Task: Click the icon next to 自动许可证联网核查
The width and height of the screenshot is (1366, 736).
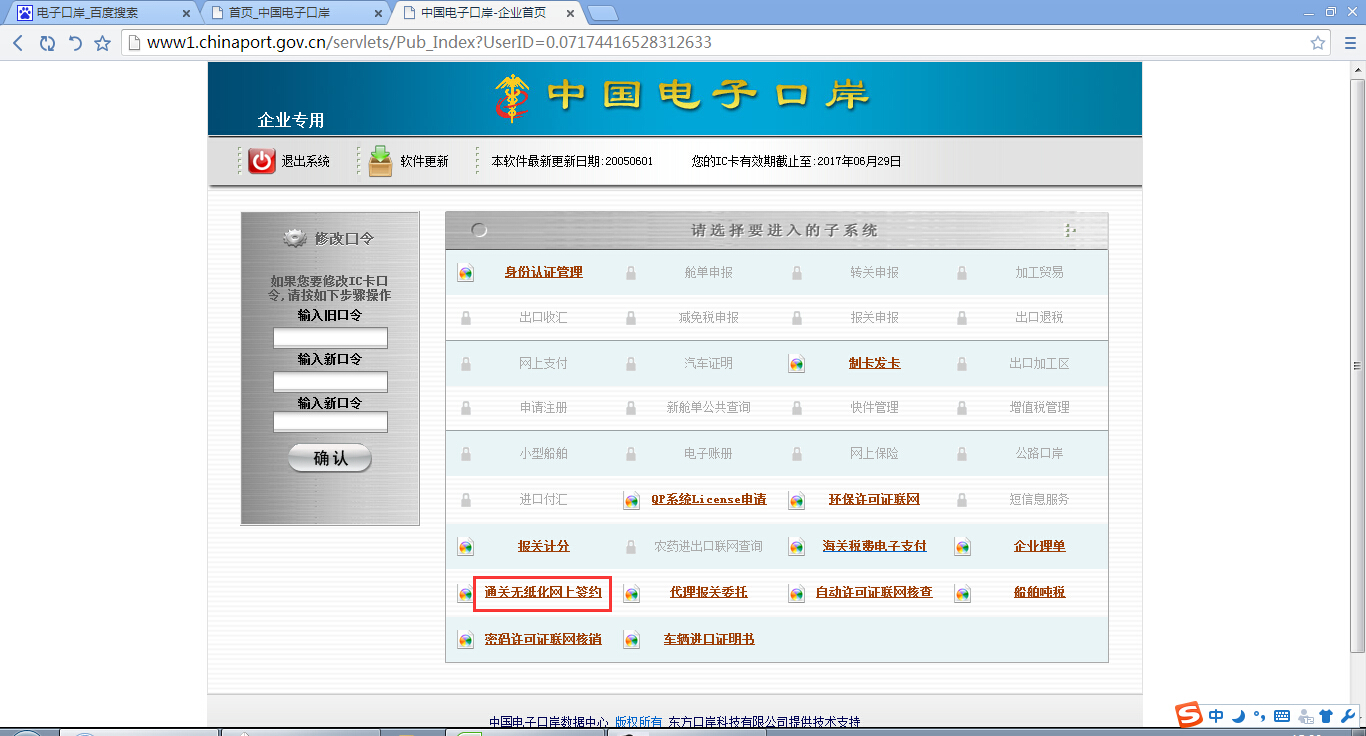Action: [796, 593]
